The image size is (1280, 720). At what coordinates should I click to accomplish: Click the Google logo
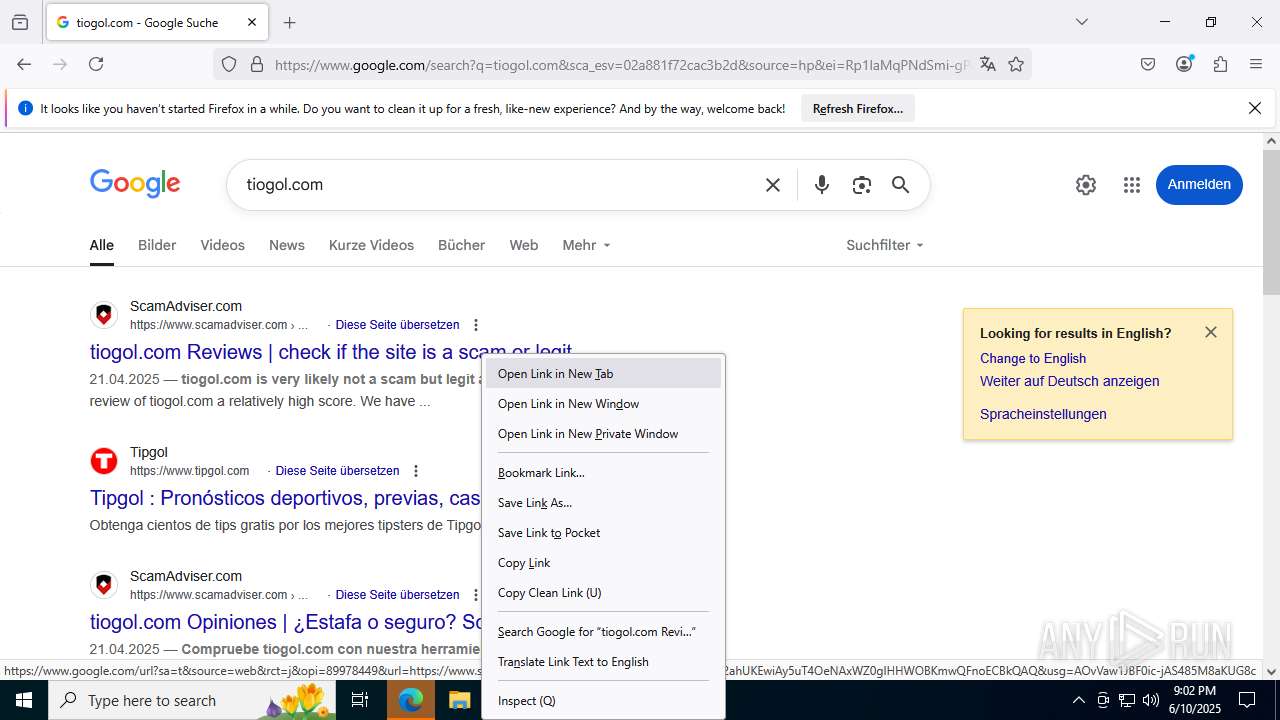point(135,184)
